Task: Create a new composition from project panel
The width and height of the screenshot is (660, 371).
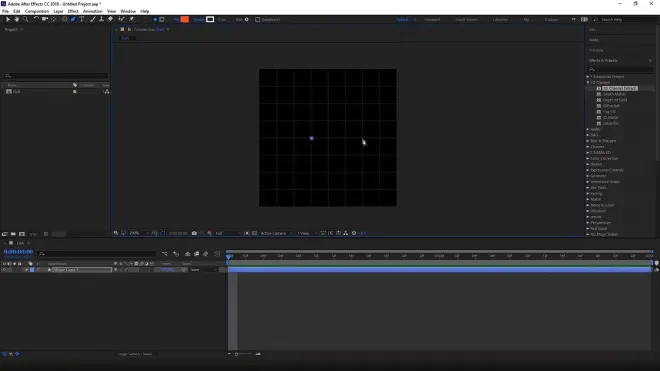Action: pos(22,234)
